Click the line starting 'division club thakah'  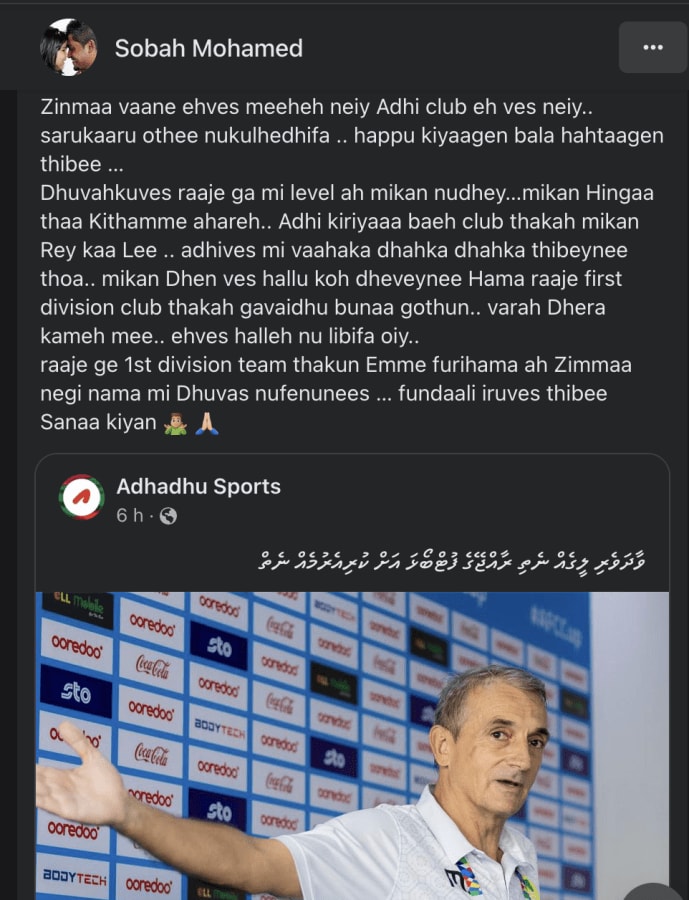323,308
